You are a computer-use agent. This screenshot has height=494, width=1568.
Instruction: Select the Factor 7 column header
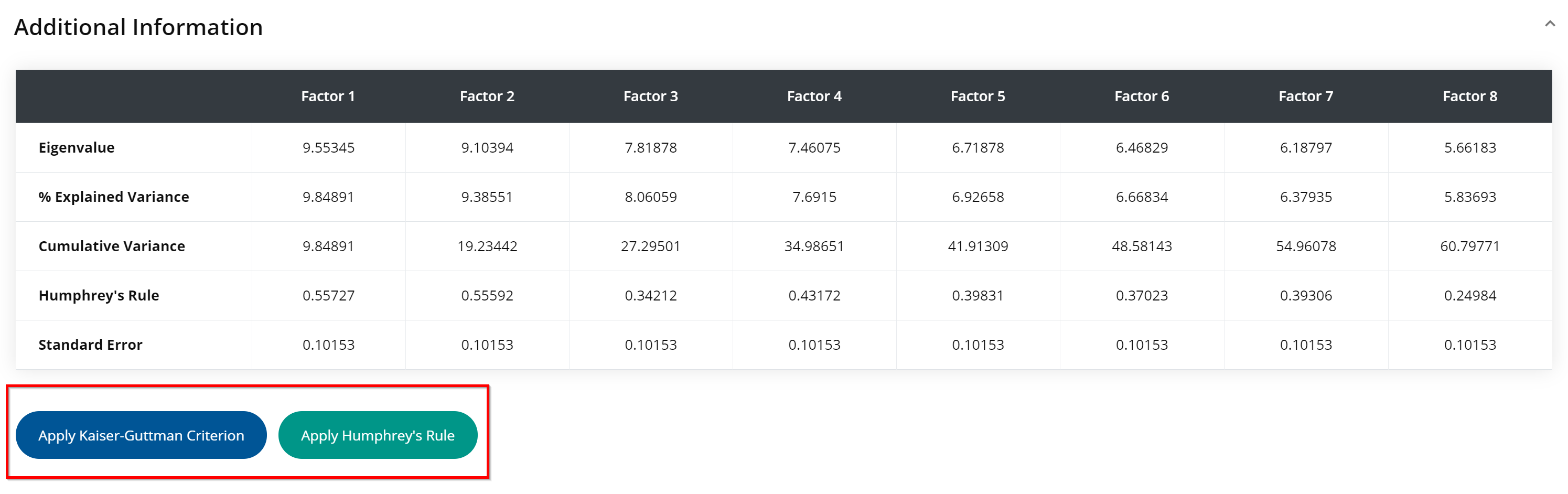click(x=1306, y=96)
